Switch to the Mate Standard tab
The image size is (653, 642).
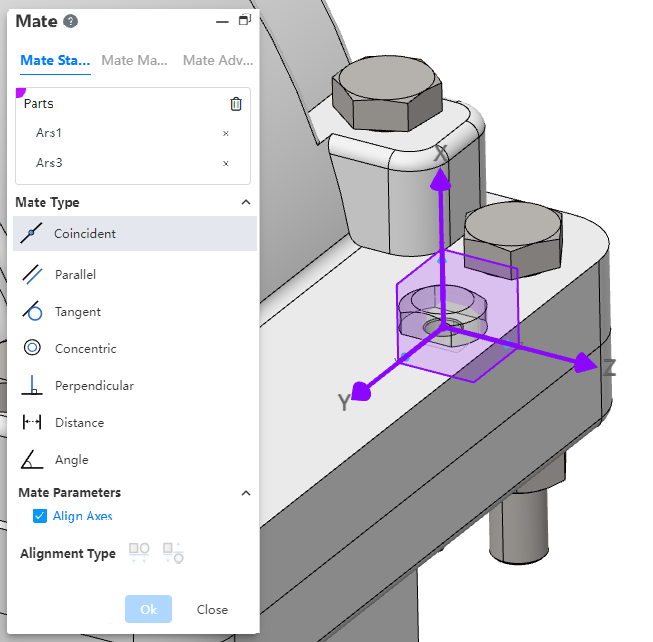click(x=55, y=61)
